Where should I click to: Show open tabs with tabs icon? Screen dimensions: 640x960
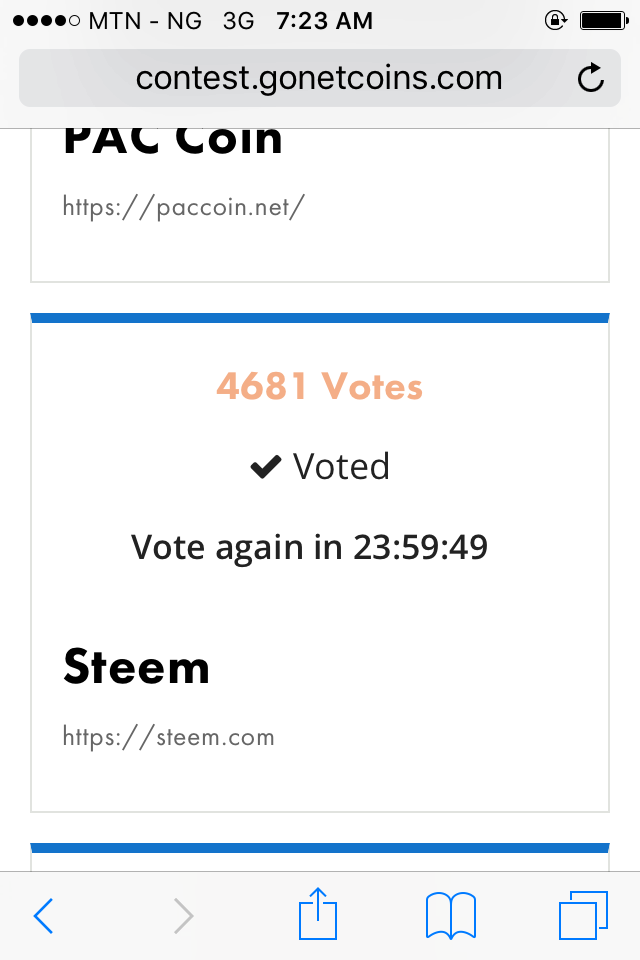coord(583,915)
